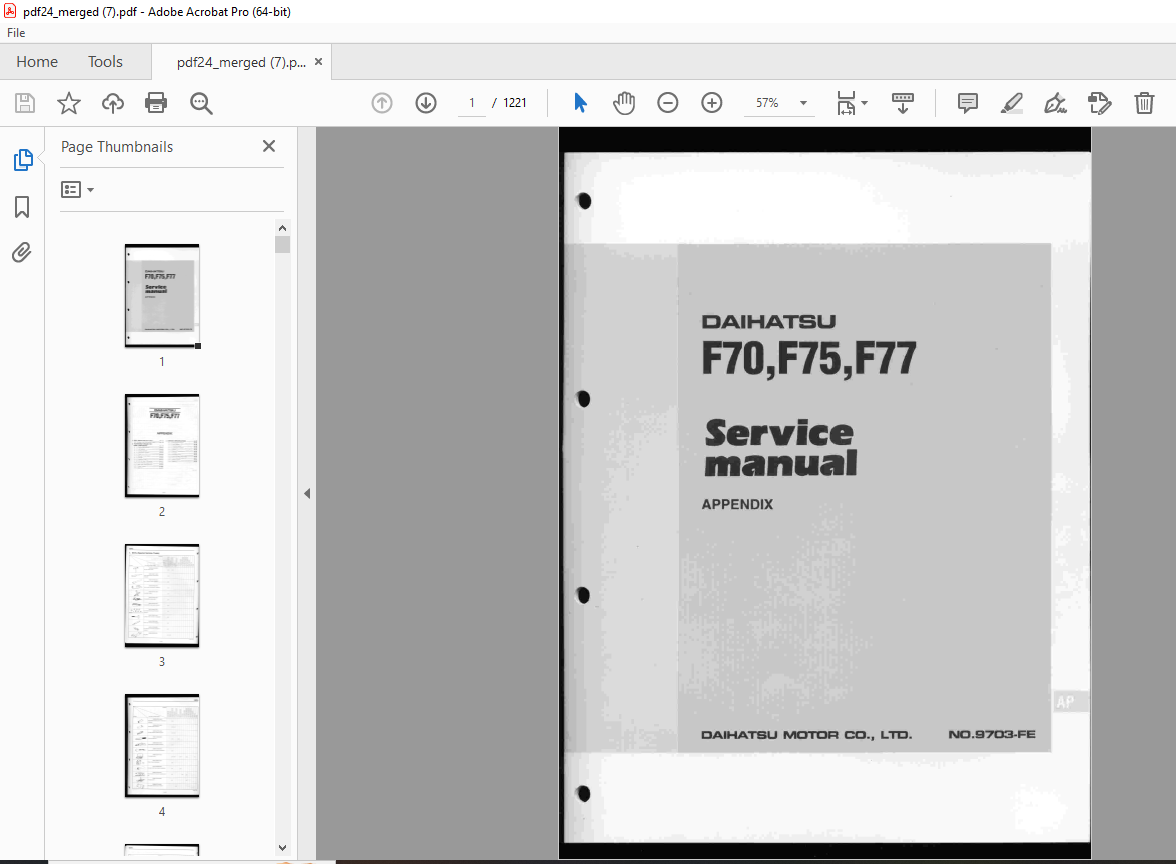Click the scrolling mode keyboard-down icon
The height and width of the screenshot is (864, 1176).
(902, 103)
